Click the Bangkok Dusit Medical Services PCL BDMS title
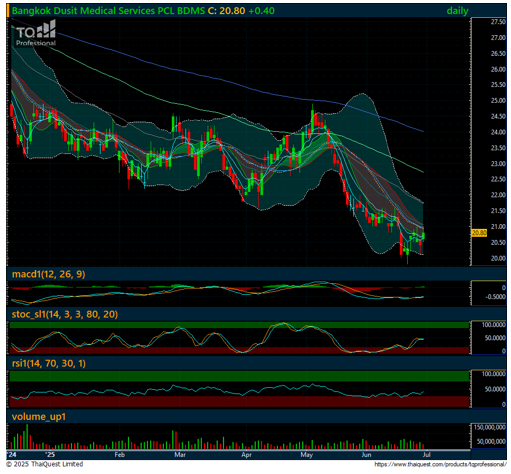511x474 pixels. click(108, 11)
